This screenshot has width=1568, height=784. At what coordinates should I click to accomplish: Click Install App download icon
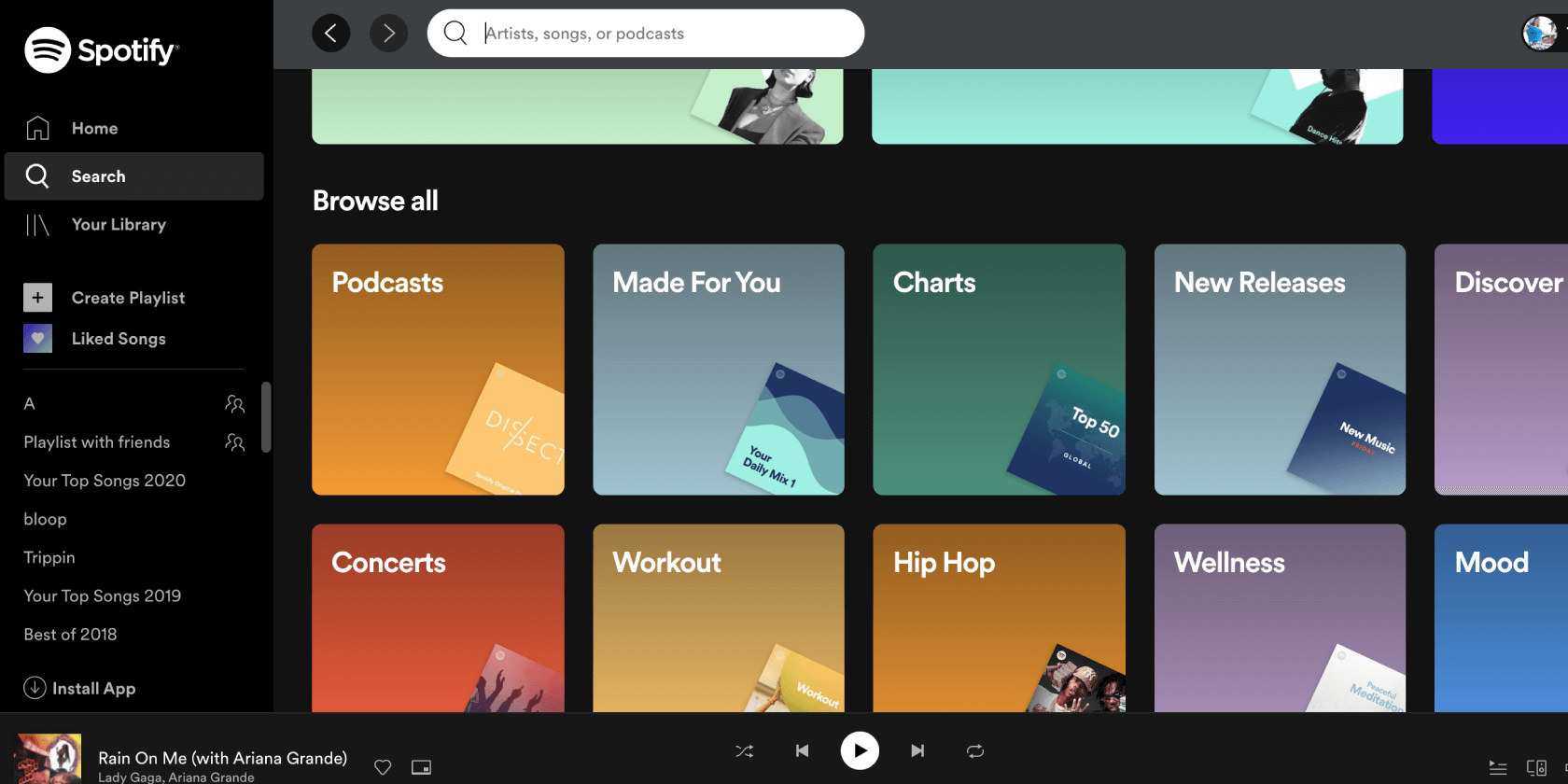tap(35, 688)
